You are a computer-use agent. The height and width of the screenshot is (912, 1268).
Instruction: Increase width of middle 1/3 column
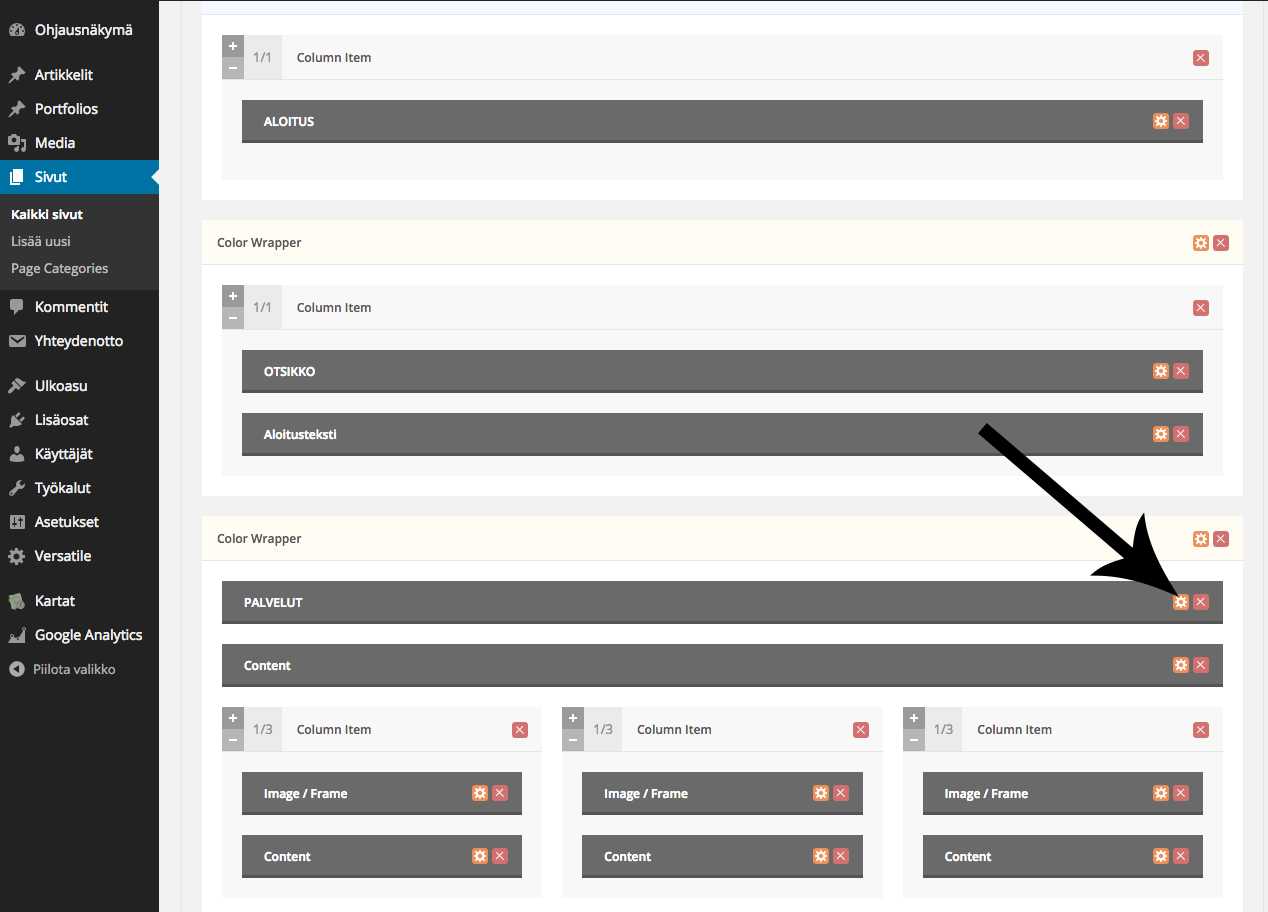tap(572, 718)
